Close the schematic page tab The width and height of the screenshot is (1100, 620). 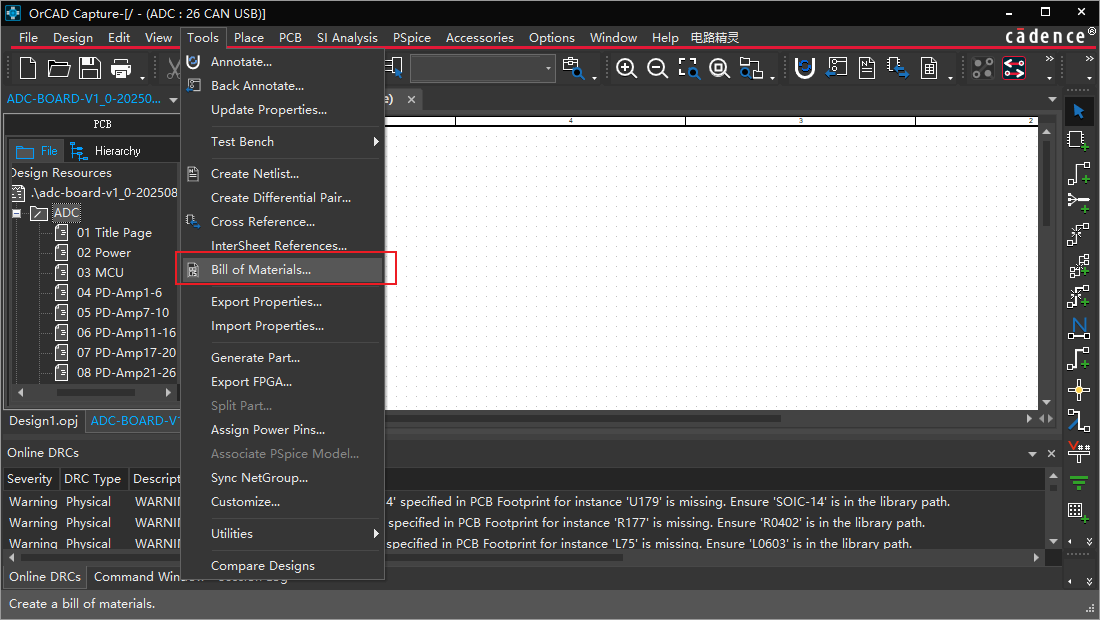click(x=412, y=100)
